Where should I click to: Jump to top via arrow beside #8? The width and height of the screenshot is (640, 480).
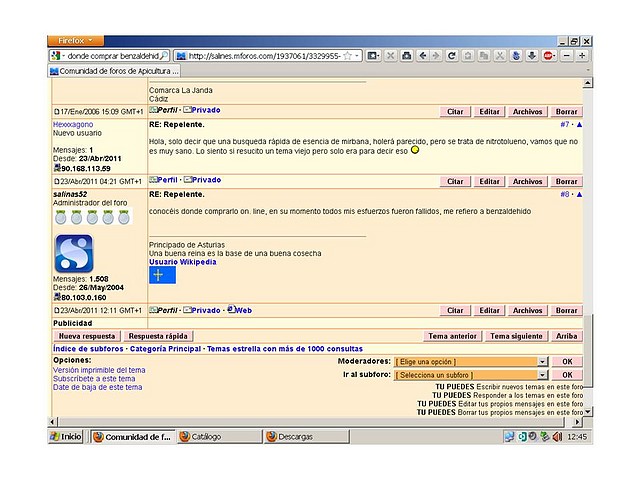pyautogui.click(x=579, y=194)
